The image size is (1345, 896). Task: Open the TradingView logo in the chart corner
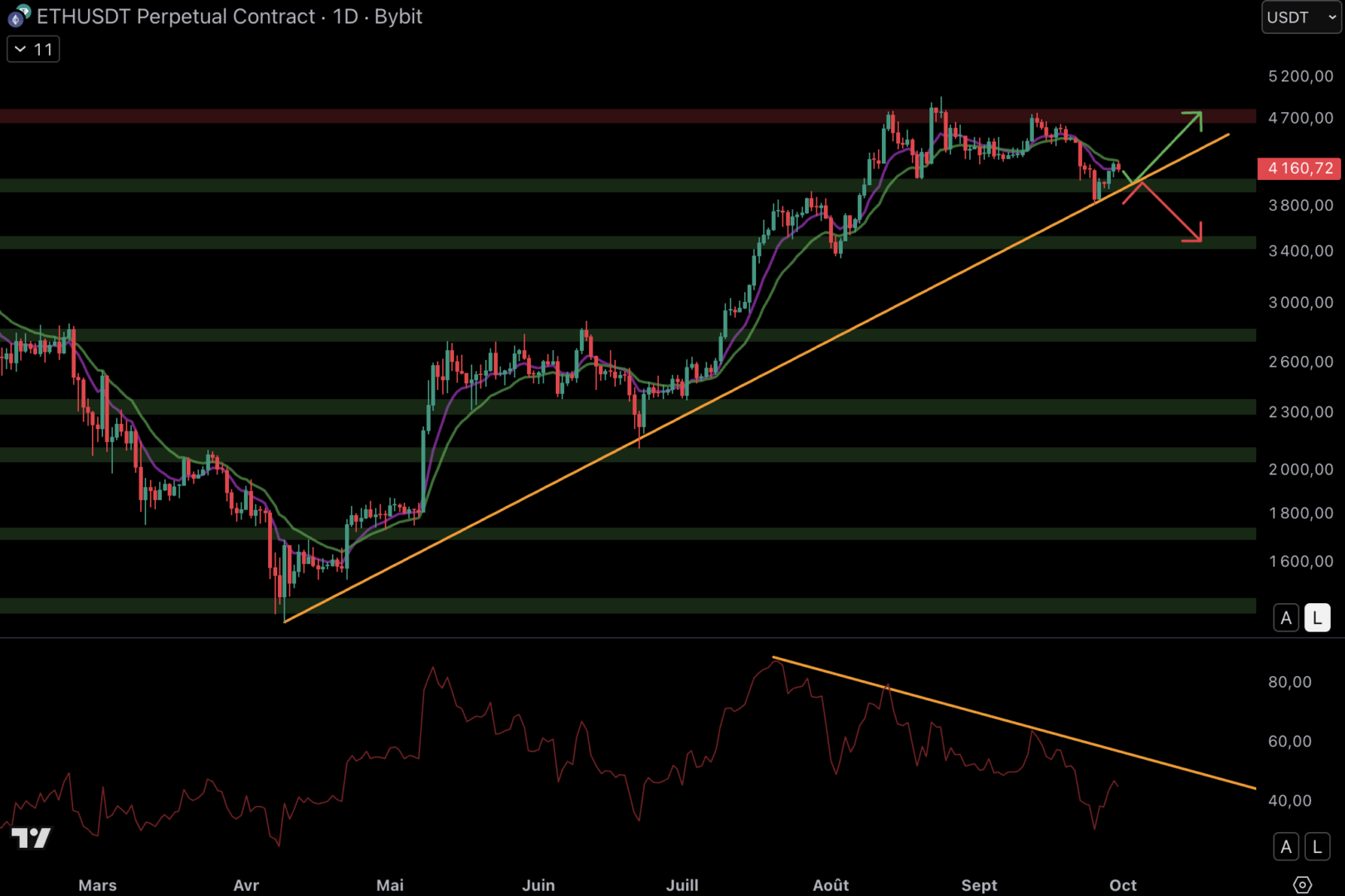(x=32, y=838)
